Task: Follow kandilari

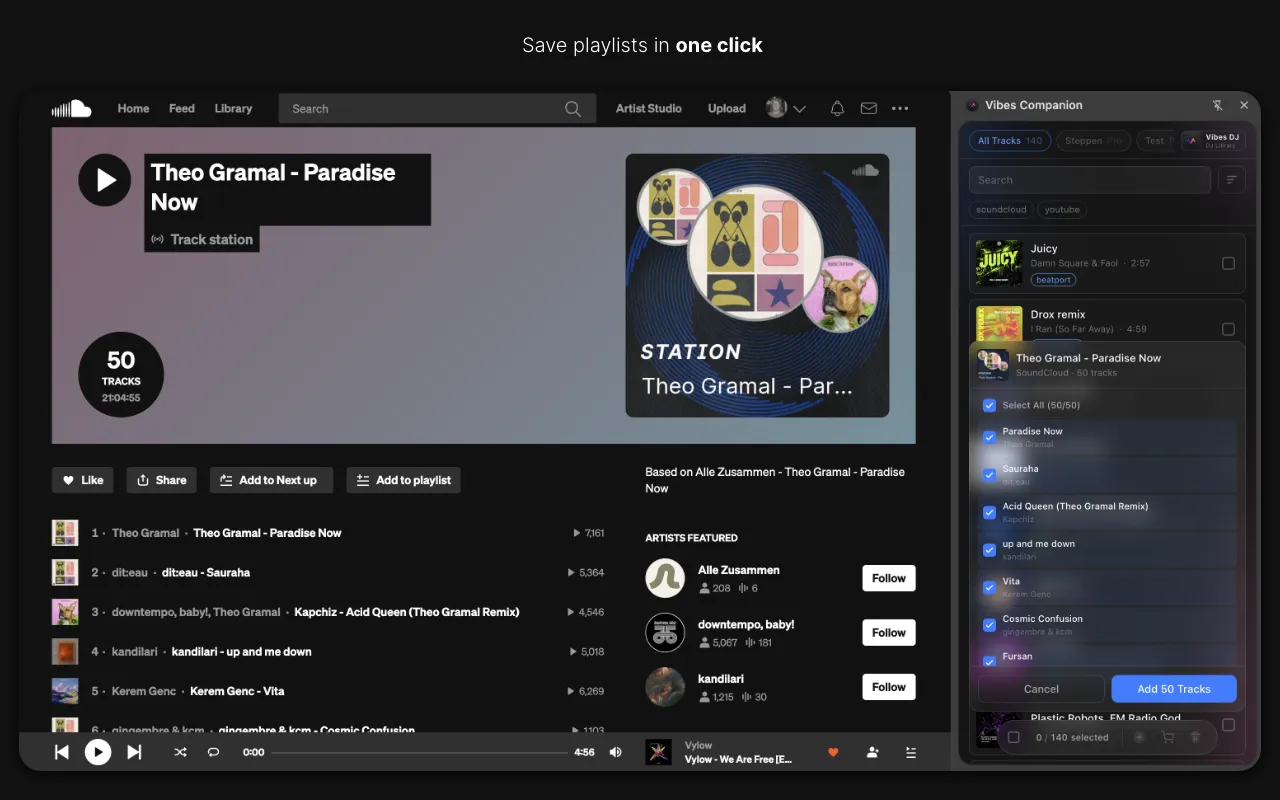Action: click(x=889, y=687)
